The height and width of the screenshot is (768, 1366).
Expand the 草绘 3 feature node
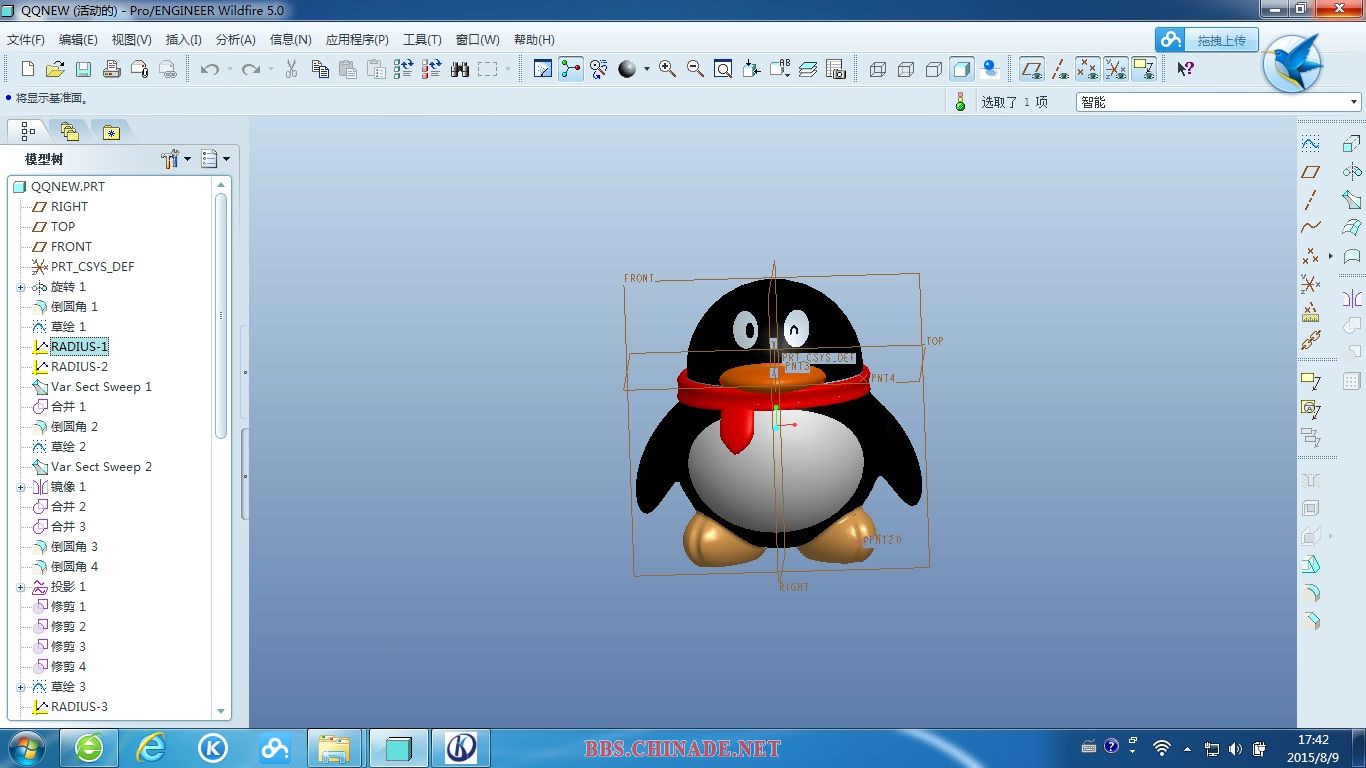(21, 687)
